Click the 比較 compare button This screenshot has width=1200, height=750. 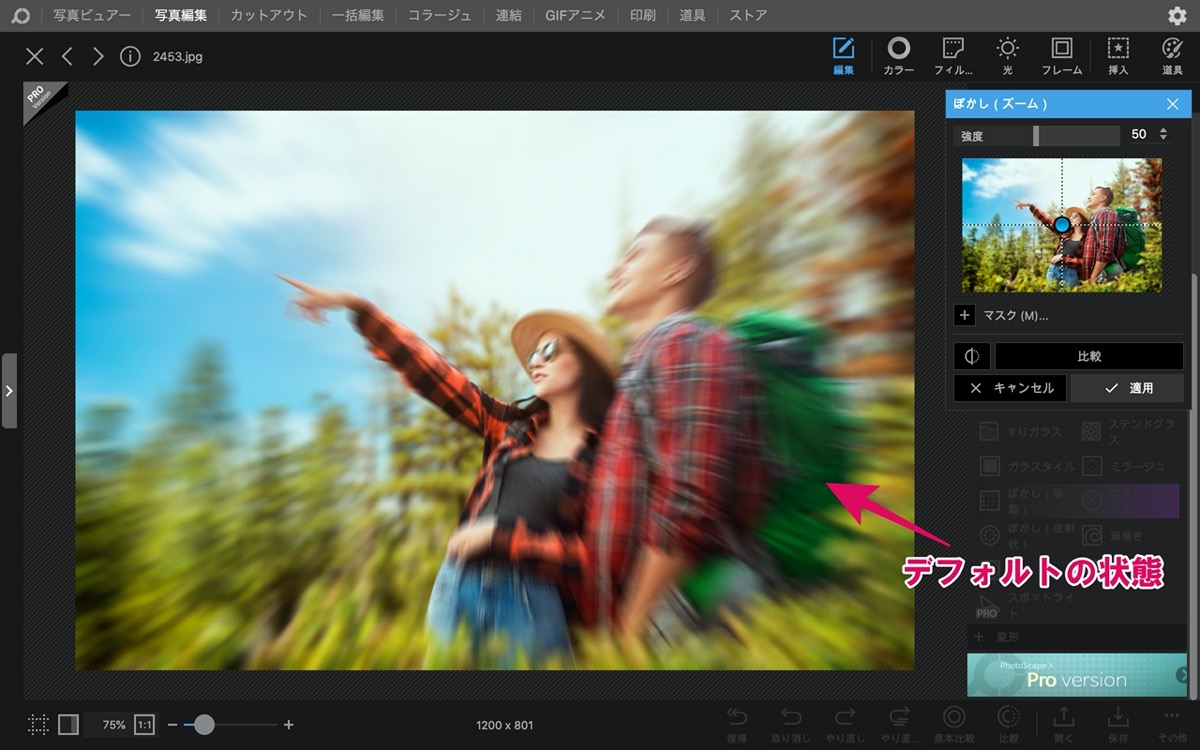(1089, 357)
